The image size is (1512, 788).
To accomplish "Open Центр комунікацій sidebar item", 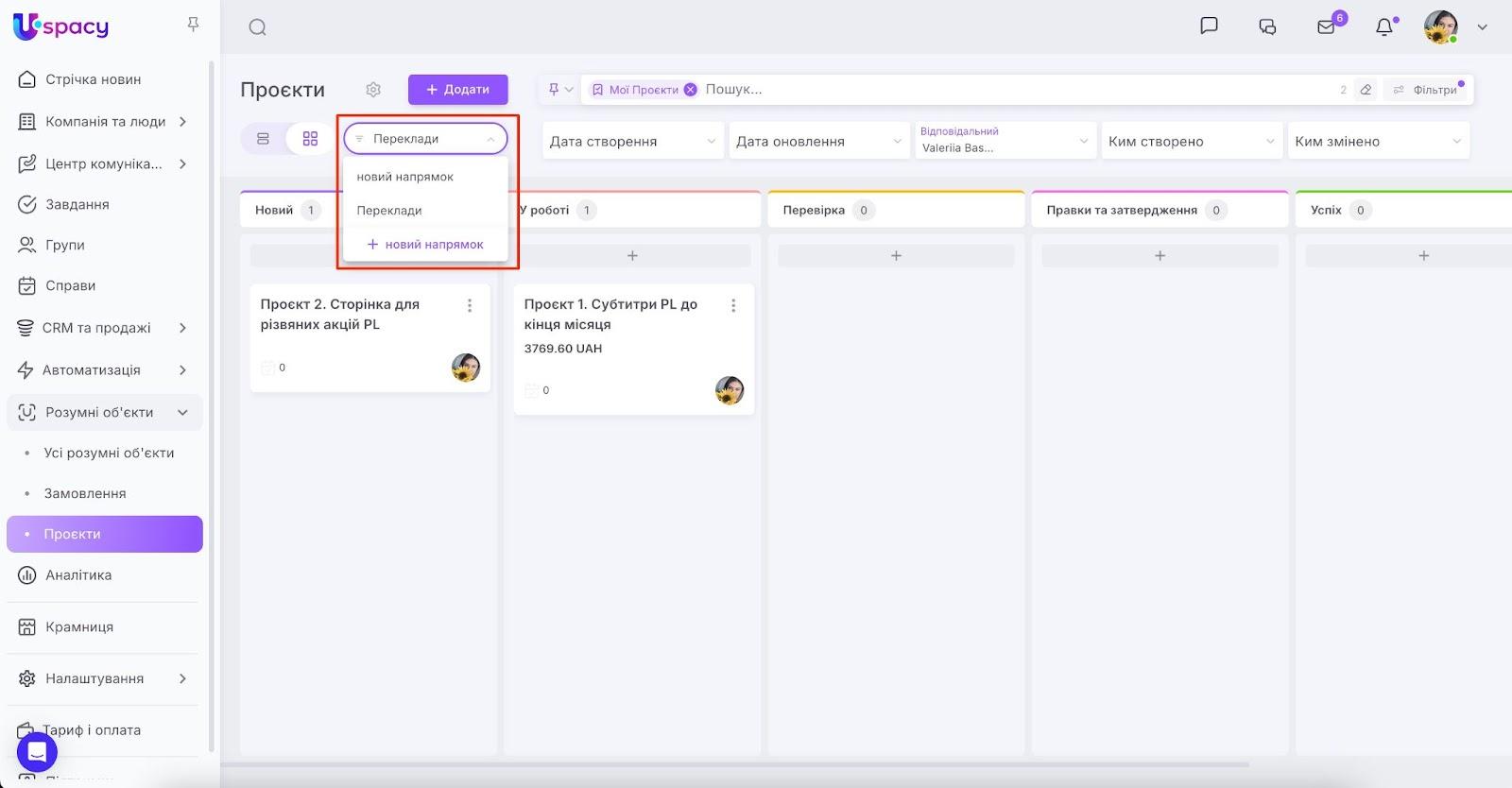I will click(x=105, y=163).
